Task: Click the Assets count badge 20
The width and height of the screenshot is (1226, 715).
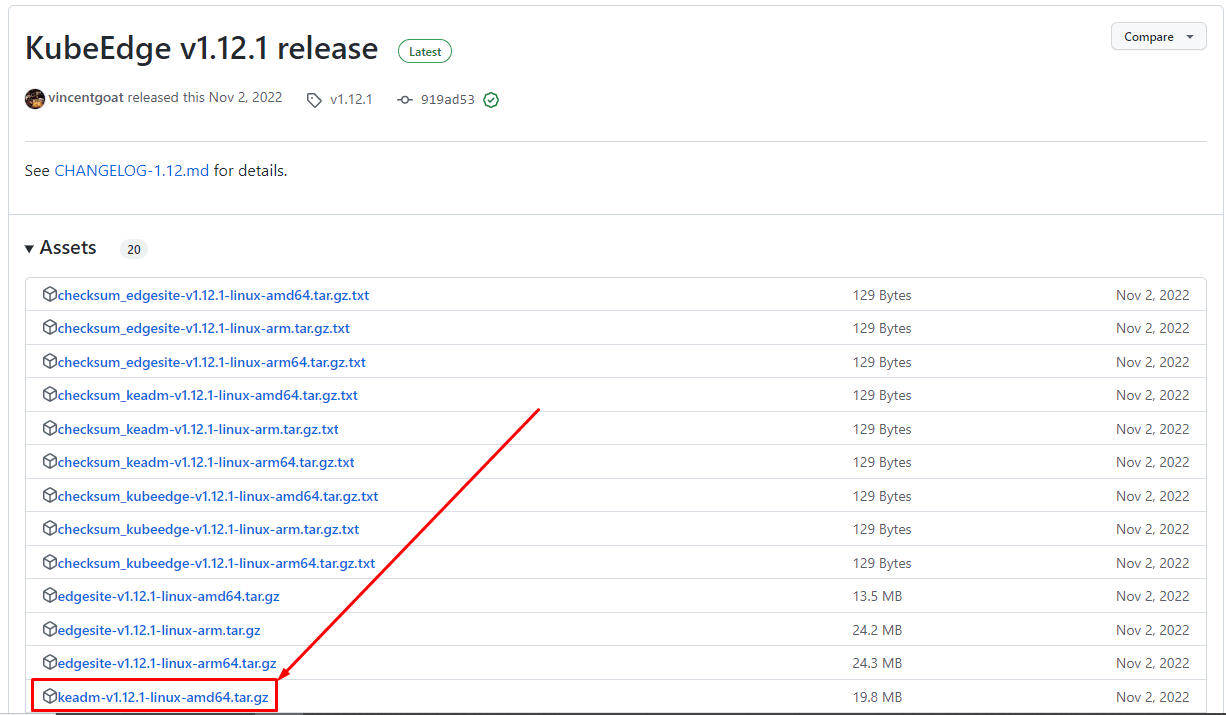Action: [x=134, y=249]
